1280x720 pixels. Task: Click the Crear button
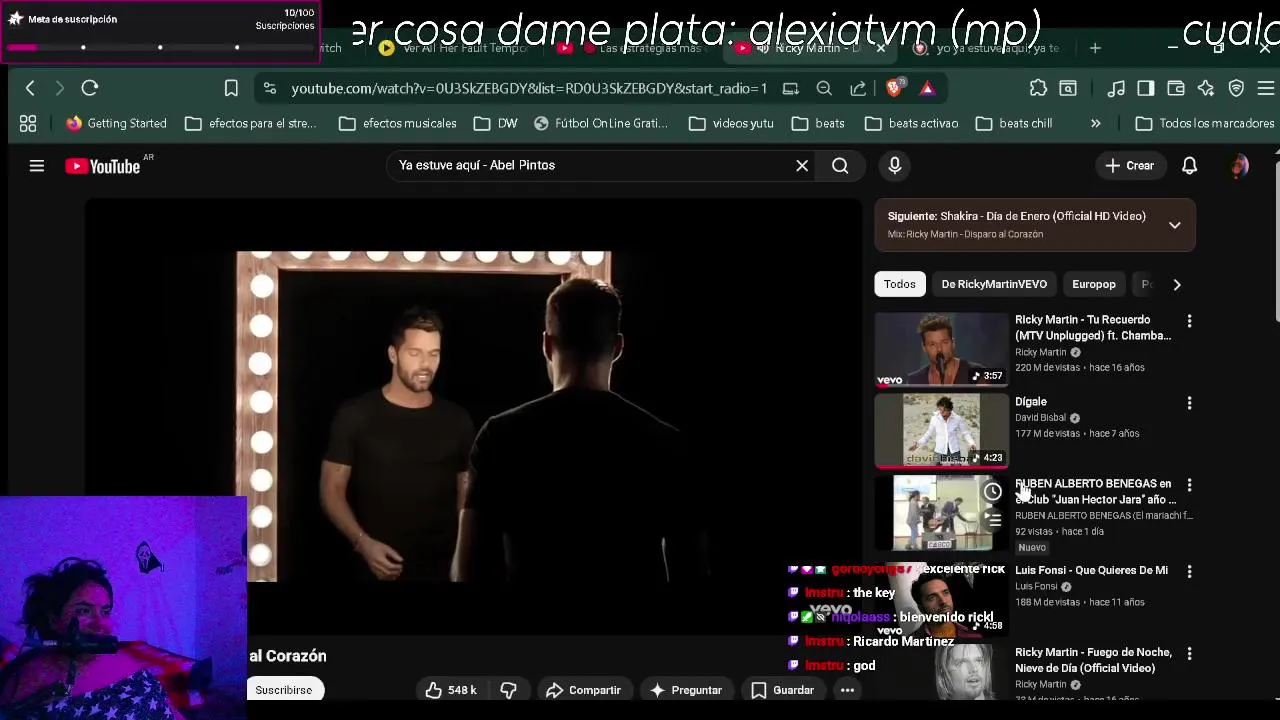1130,166
